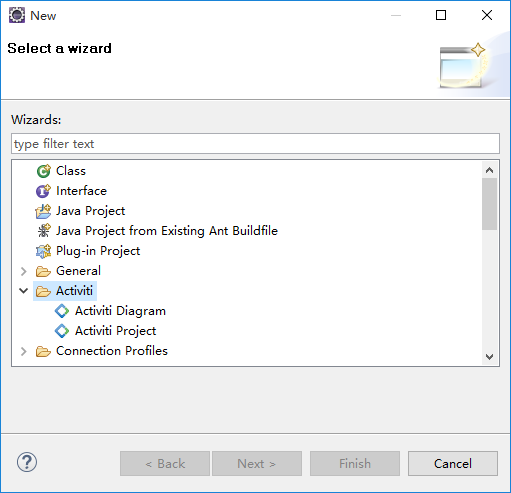Select the green Class wizard icon
The width and height of the screenshot is (511, 493).
coord(43,171)
